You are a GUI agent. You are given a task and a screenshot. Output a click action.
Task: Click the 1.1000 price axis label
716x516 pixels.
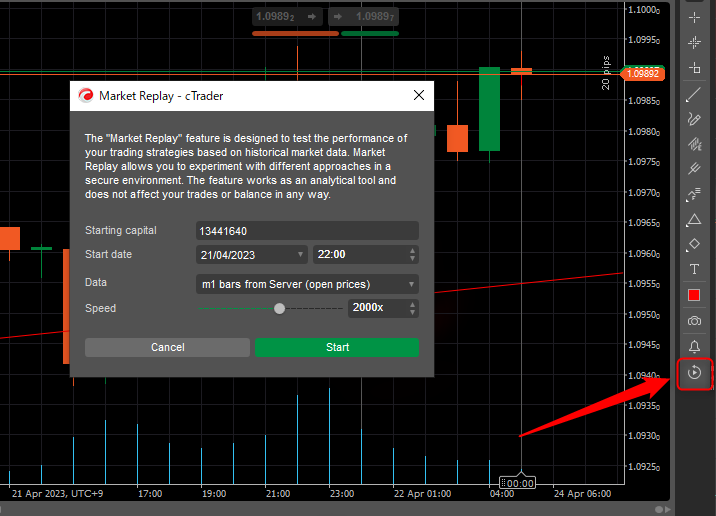[644, 10]
